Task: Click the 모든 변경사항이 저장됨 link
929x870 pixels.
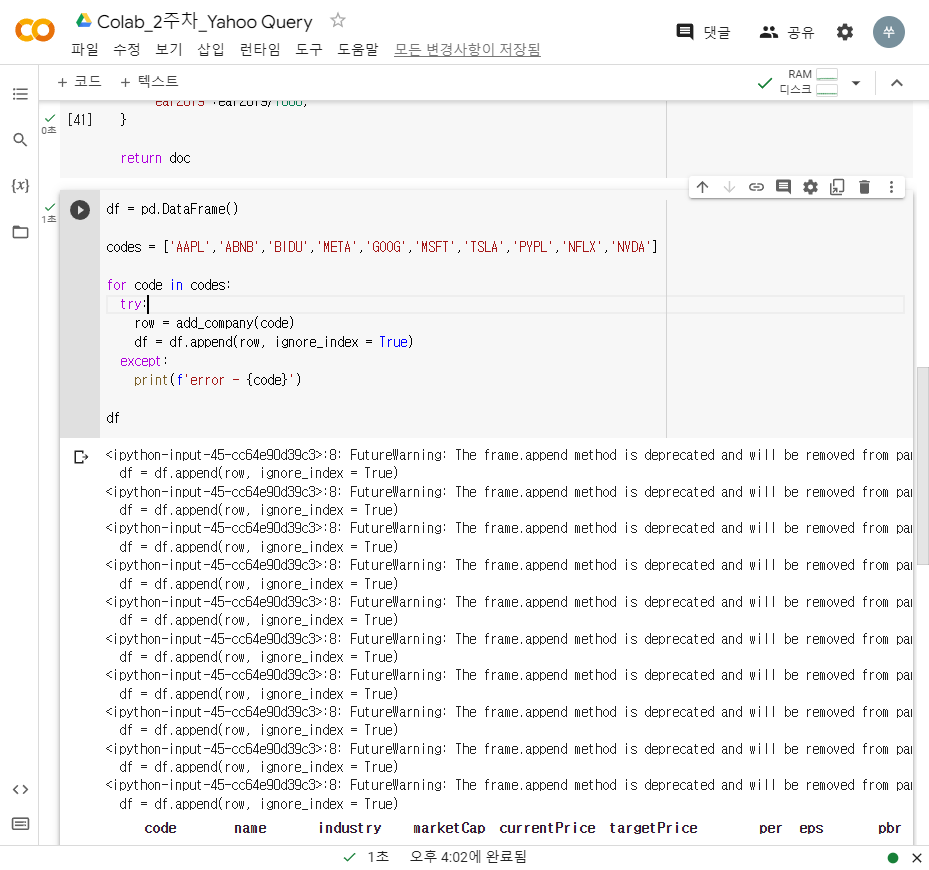Action: [x=467, y=49]
